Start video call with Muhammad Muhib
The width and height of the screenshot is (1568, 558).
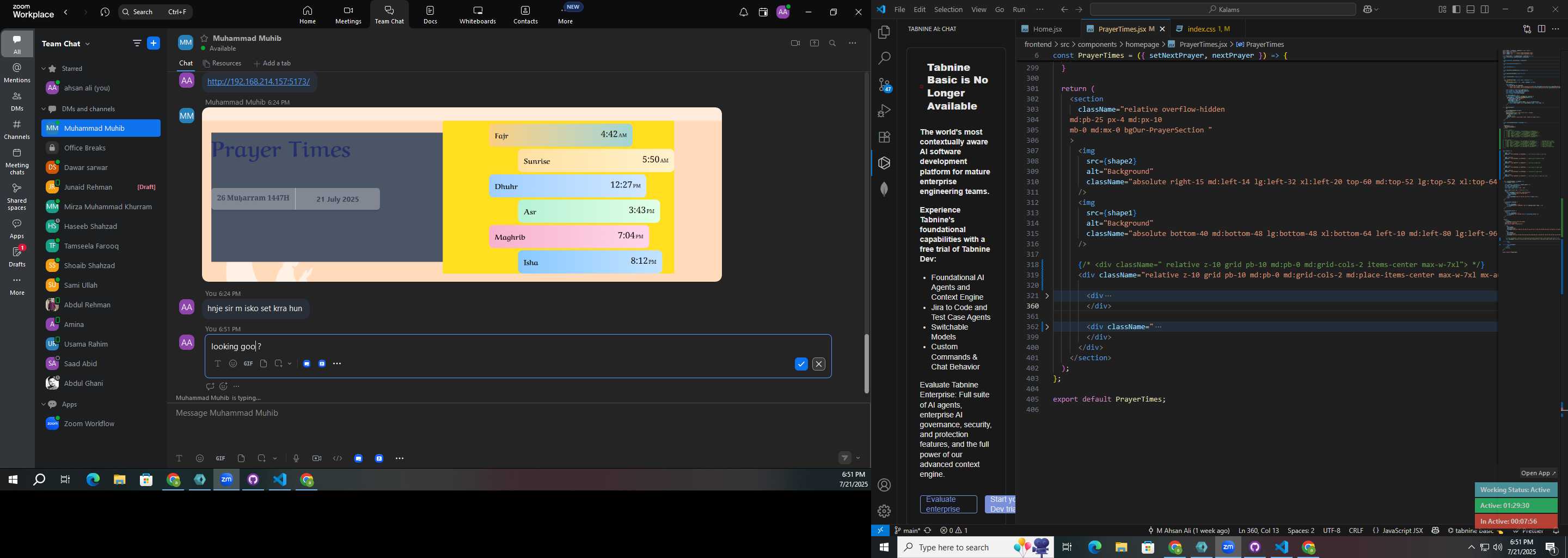(795, 43)
